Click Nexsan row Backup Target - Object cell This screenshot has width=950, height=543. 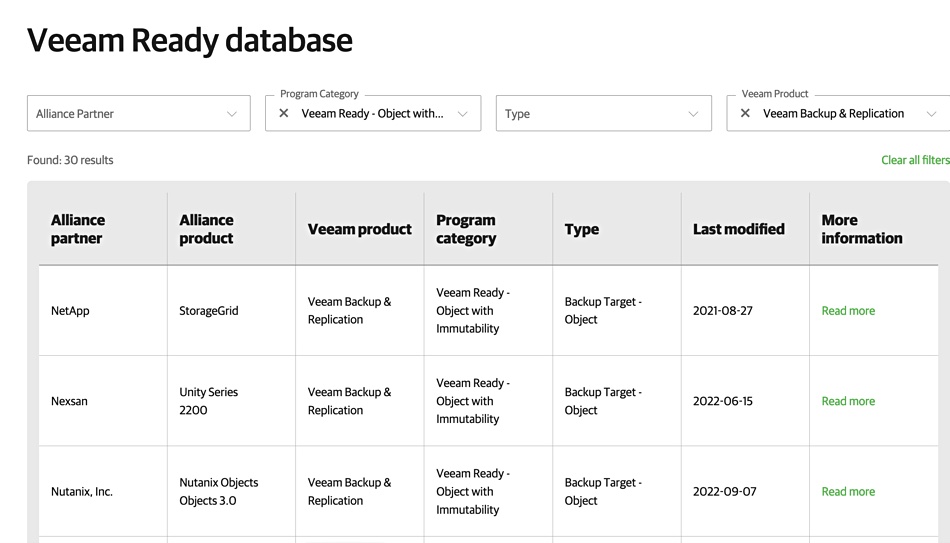pos(617,401)
